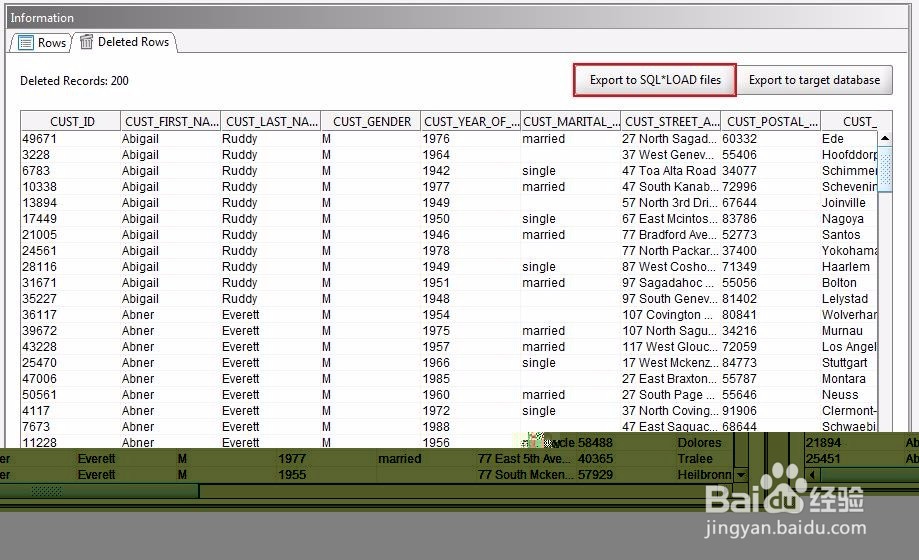Select CUST_ID cell 13894
Screen dimensions: 919x560
pos(70,203)
